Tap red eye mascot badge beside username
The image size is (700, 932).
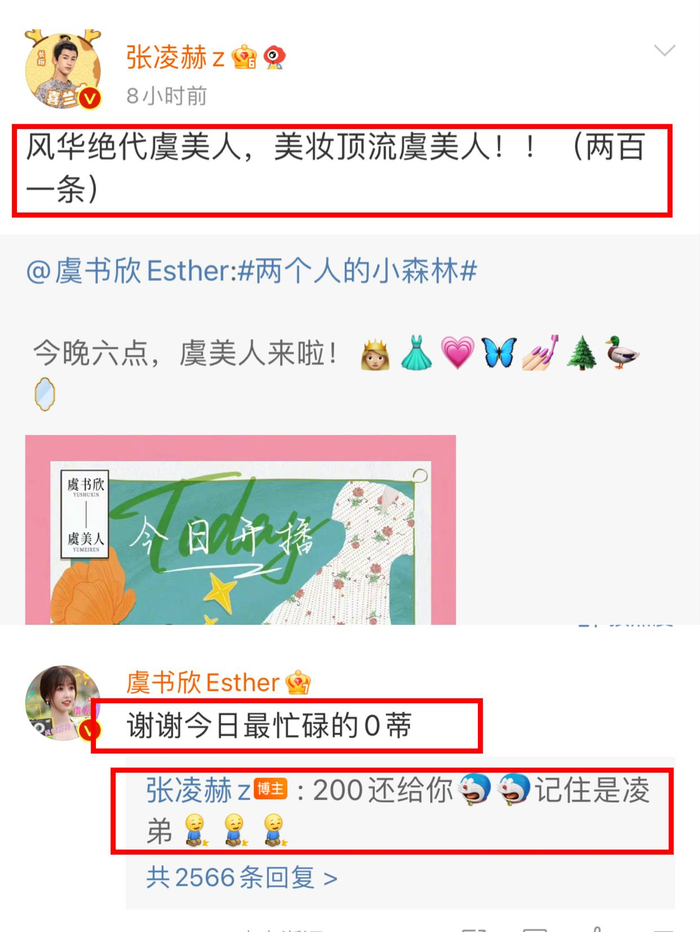pos(274,58)
